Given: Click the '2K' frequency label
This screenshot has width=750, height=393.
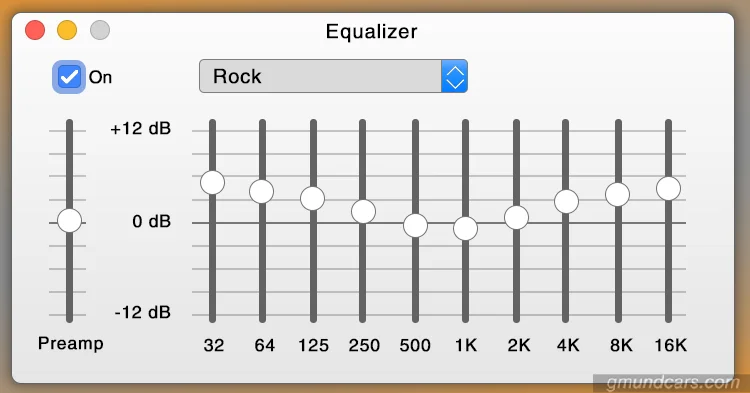Looking at the screenshot, I should coord(519,345).
